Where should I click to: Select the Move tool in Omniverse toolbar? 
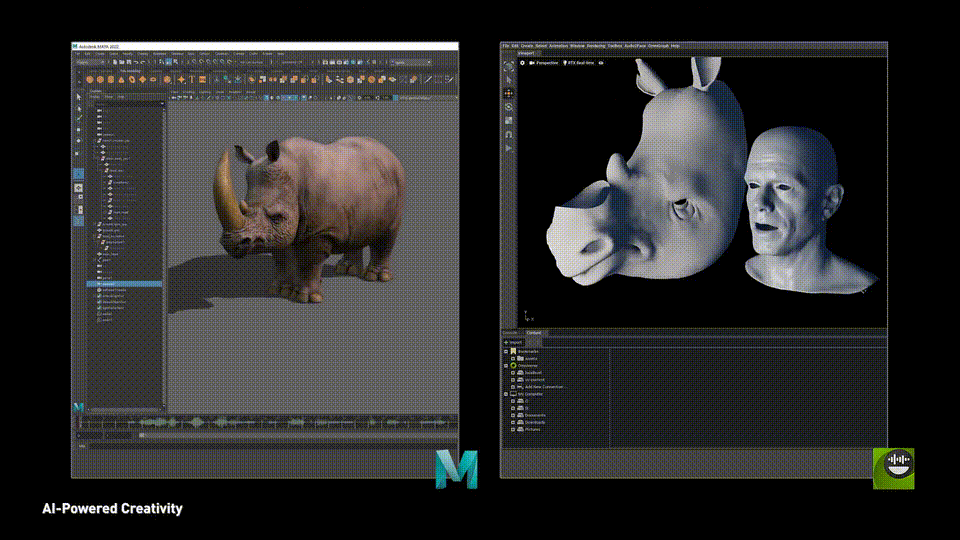[x=508, y=92]
